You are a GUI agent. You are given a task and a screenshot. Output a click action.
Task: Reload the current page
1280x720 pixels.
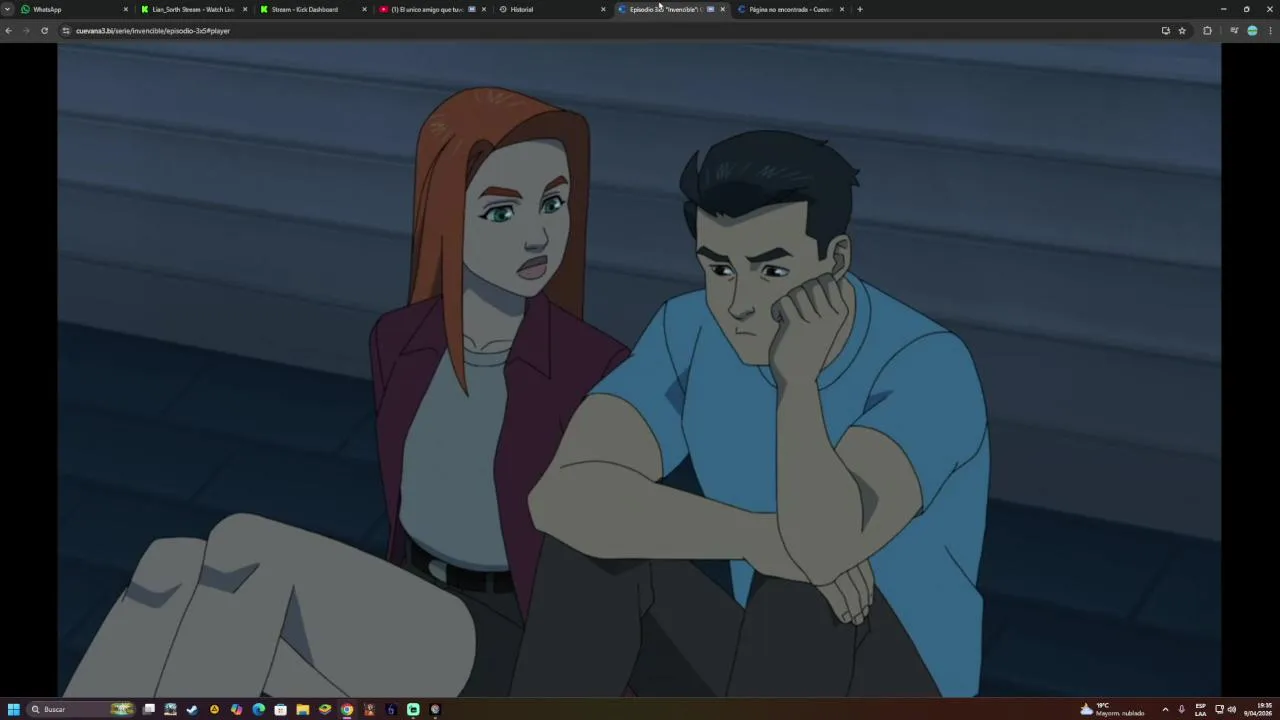[x=44, y=30]
